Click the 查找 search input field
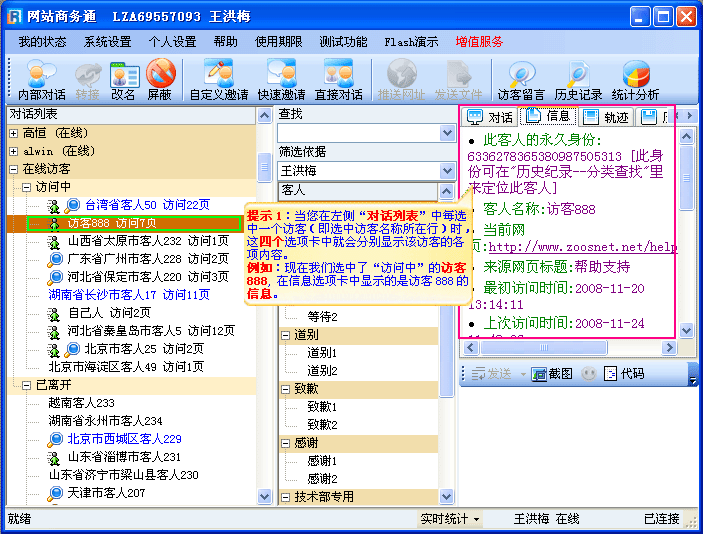 pos(358,133)
